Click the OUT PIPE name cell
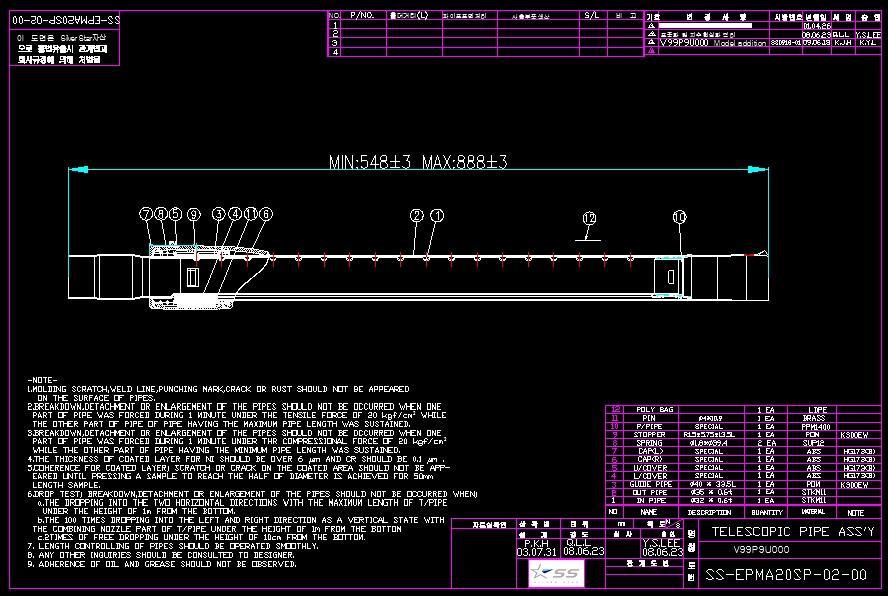Image resolution: width=888 pixels, height=596 pixels. [x=650, y=492]
